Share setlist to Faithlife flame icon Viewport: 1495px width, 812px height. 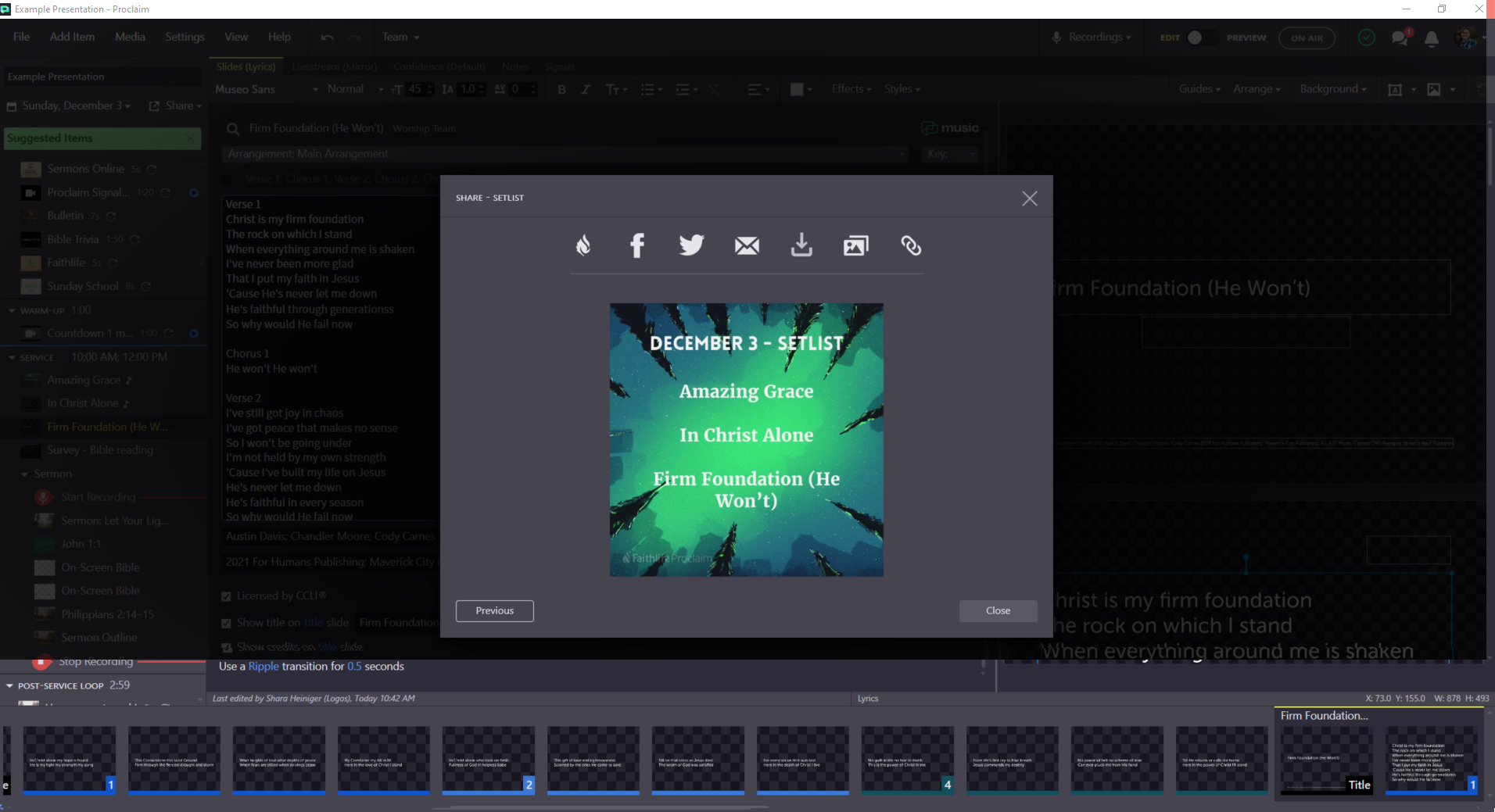[x=583, y=246]
